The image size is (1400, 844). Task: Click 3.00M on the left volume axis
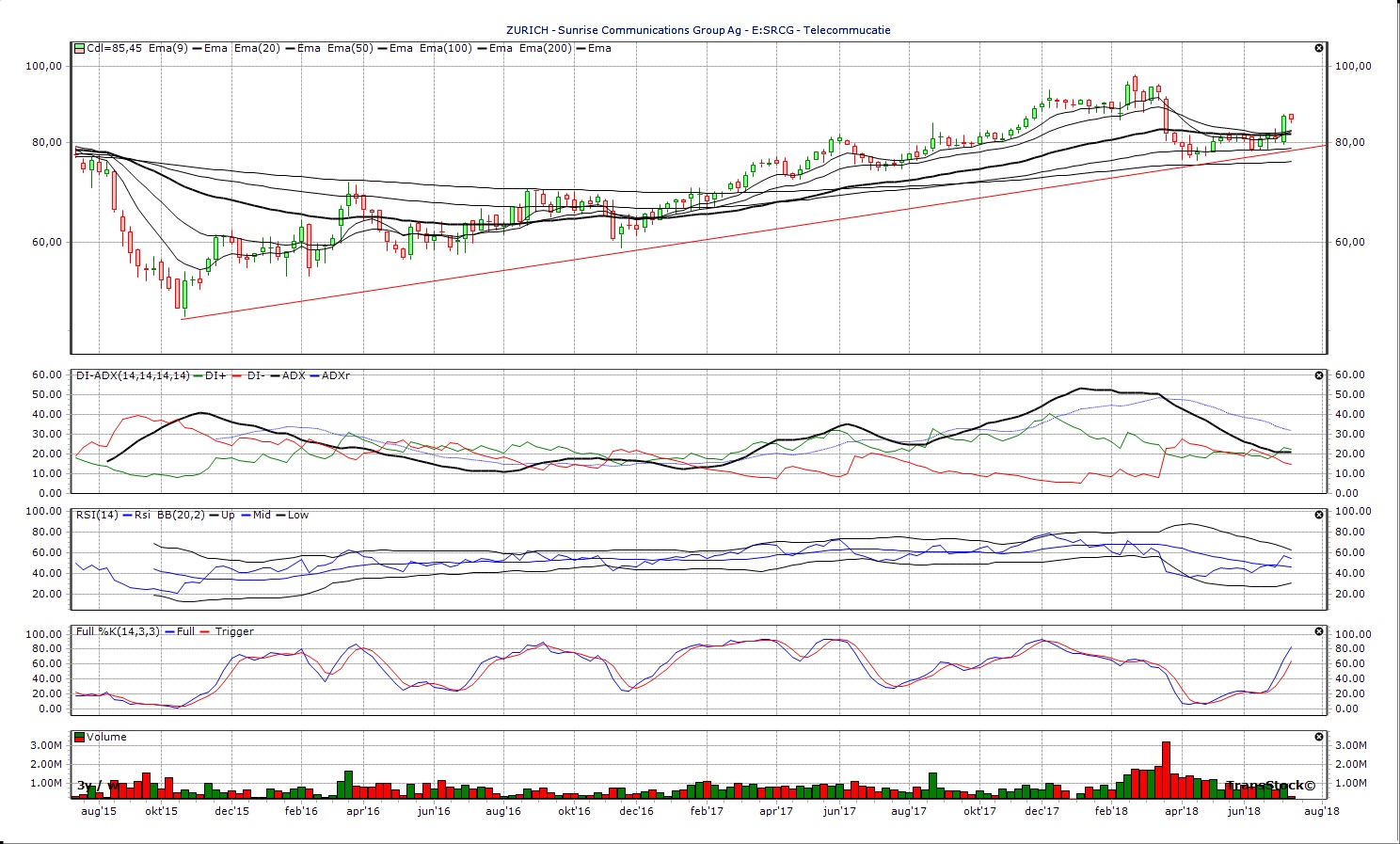coord(47,745)
